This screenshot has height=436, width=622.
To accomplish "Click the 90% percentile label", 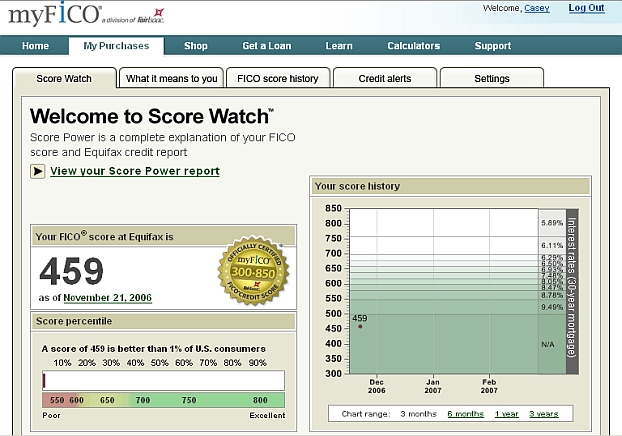I will [257, 363].
